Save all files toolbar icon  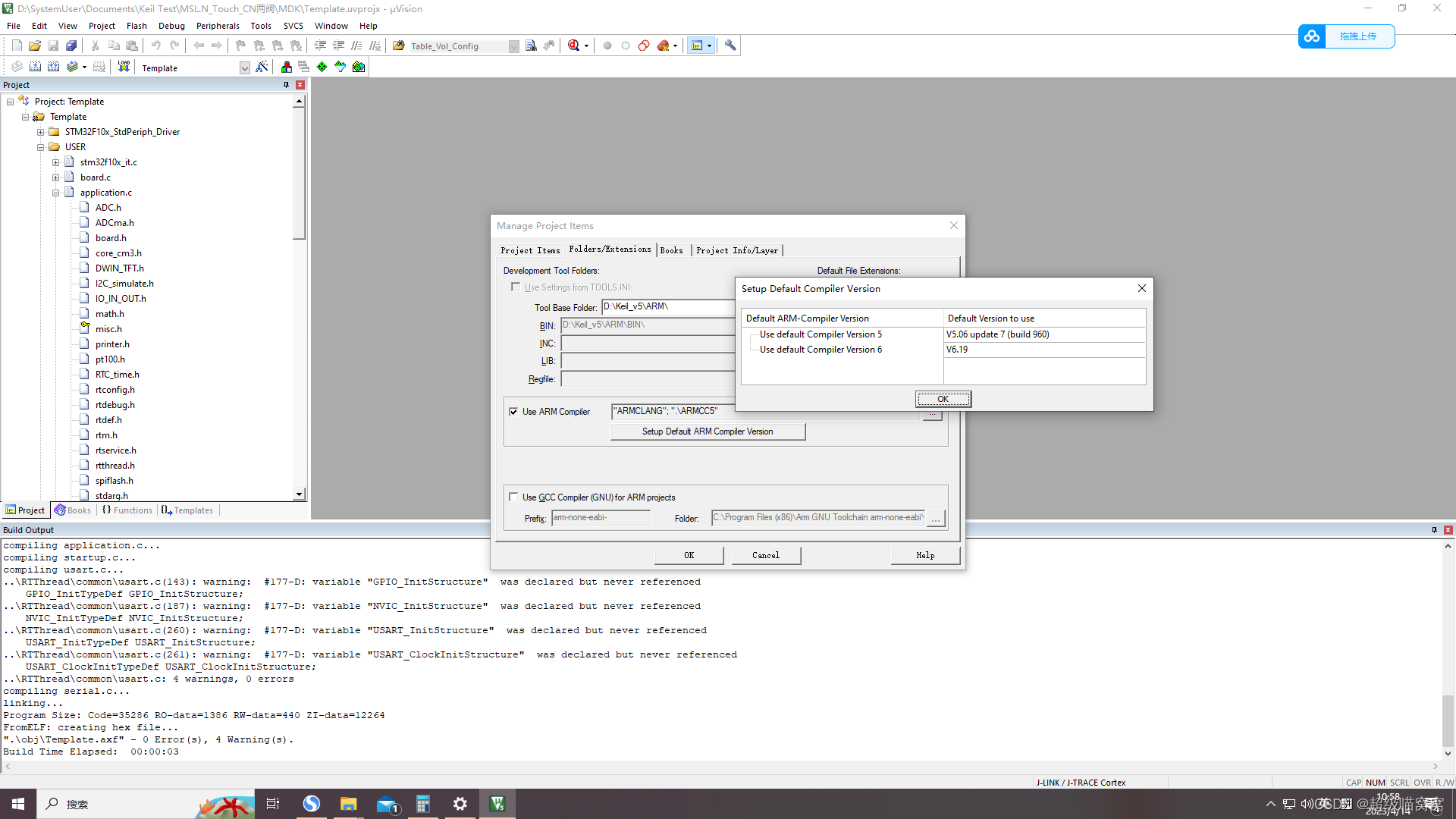[71, 45]
